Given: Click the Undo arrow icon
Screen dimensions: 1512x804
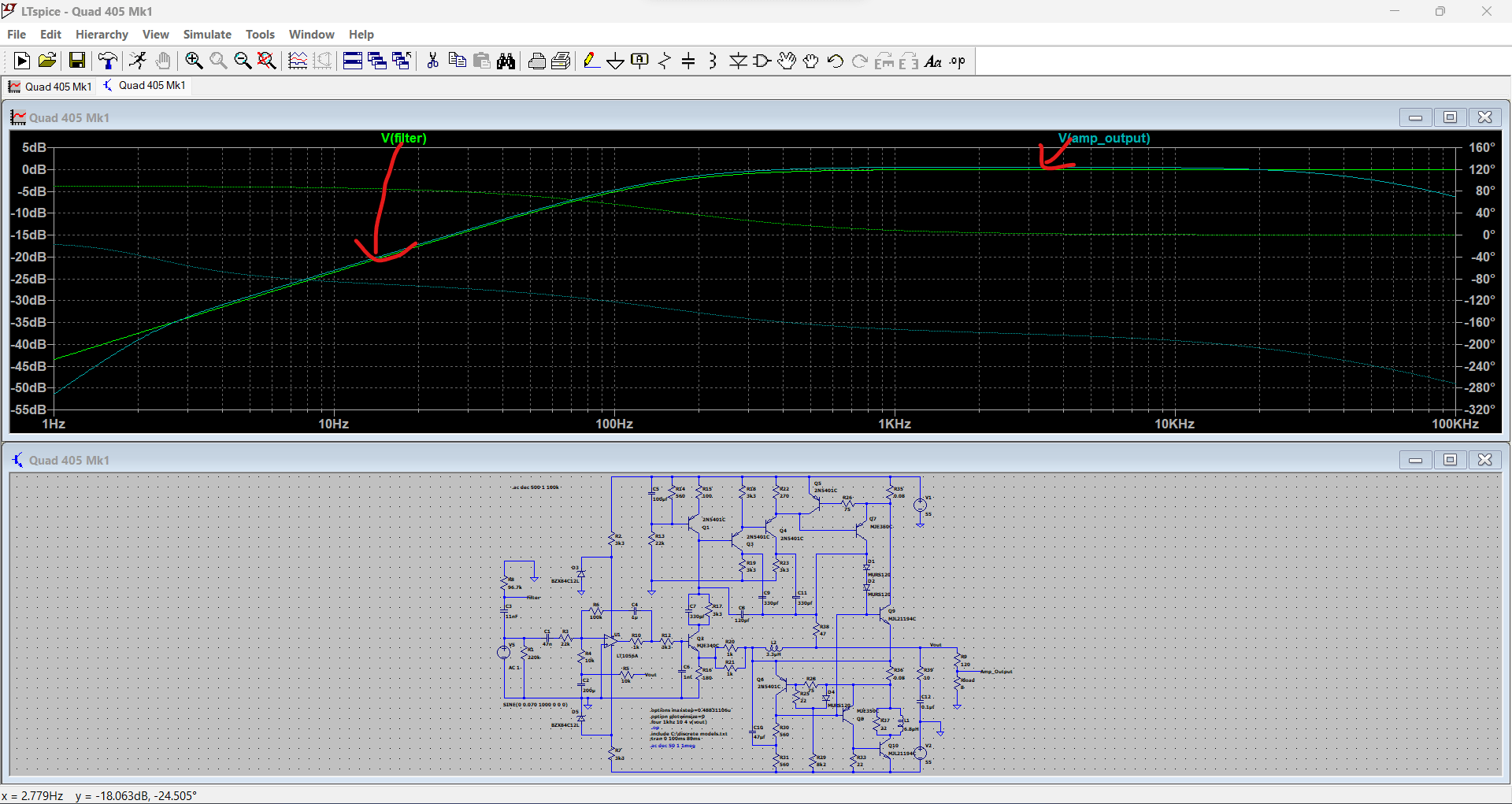Looking at the screenshot, I should click(x=836, y=61).
